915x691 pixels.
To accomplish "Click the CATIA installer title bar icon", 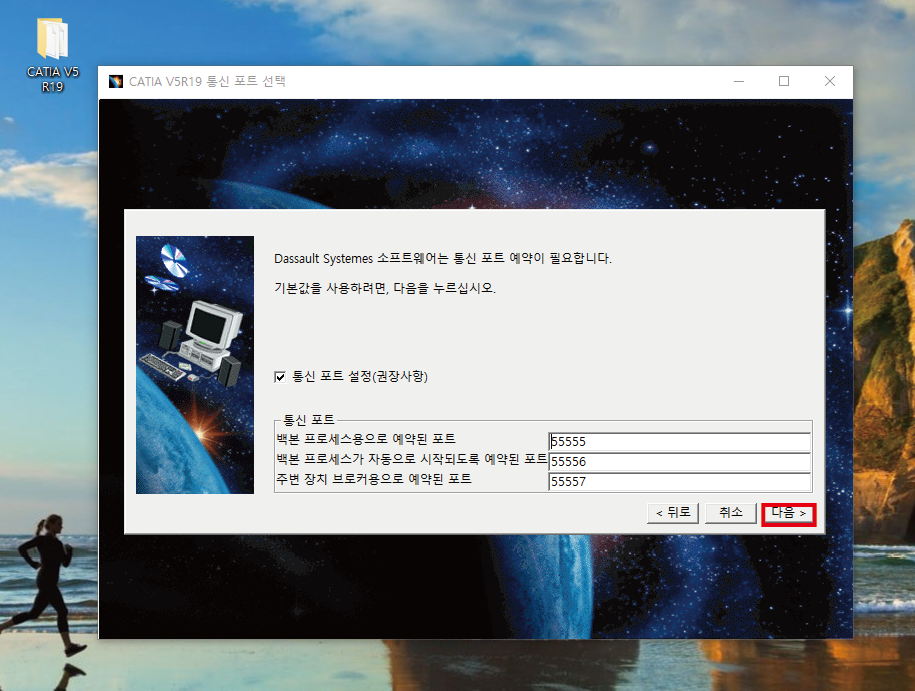I will tap(116, 81).
